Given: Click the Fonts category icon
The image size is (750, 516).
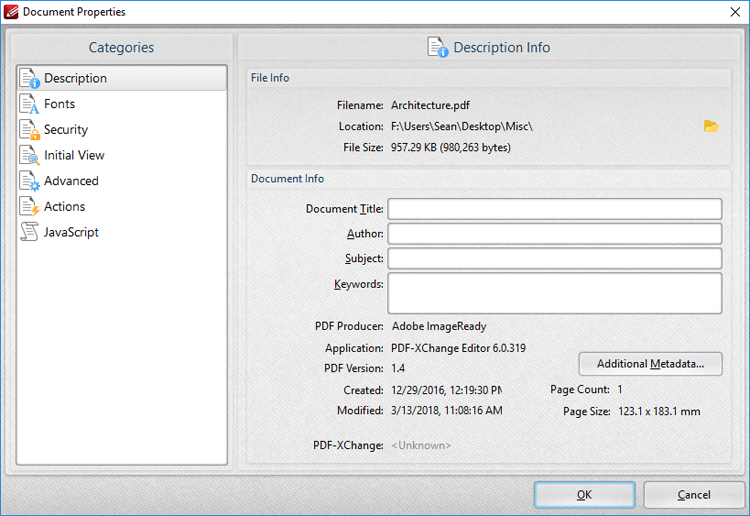Looking at the screenshot, I should point(30,104).
